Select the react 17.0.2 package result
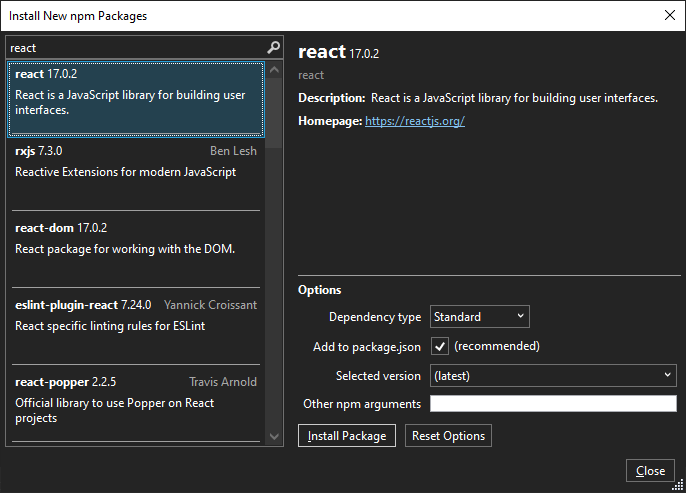The width and height of the screenshot is (686, 493). 136,99
